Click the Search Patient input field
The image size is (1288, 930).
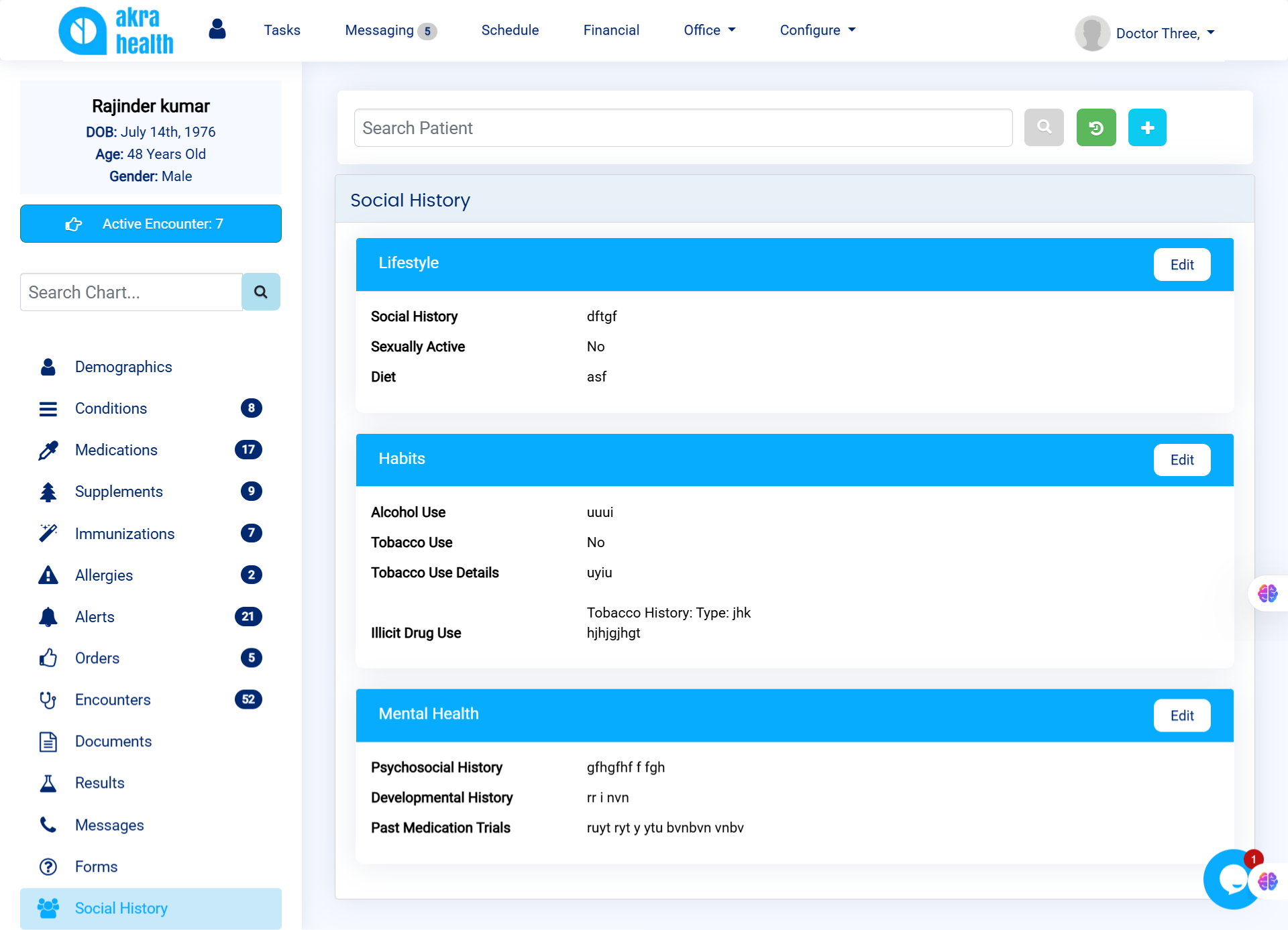[x=683, y=128]
